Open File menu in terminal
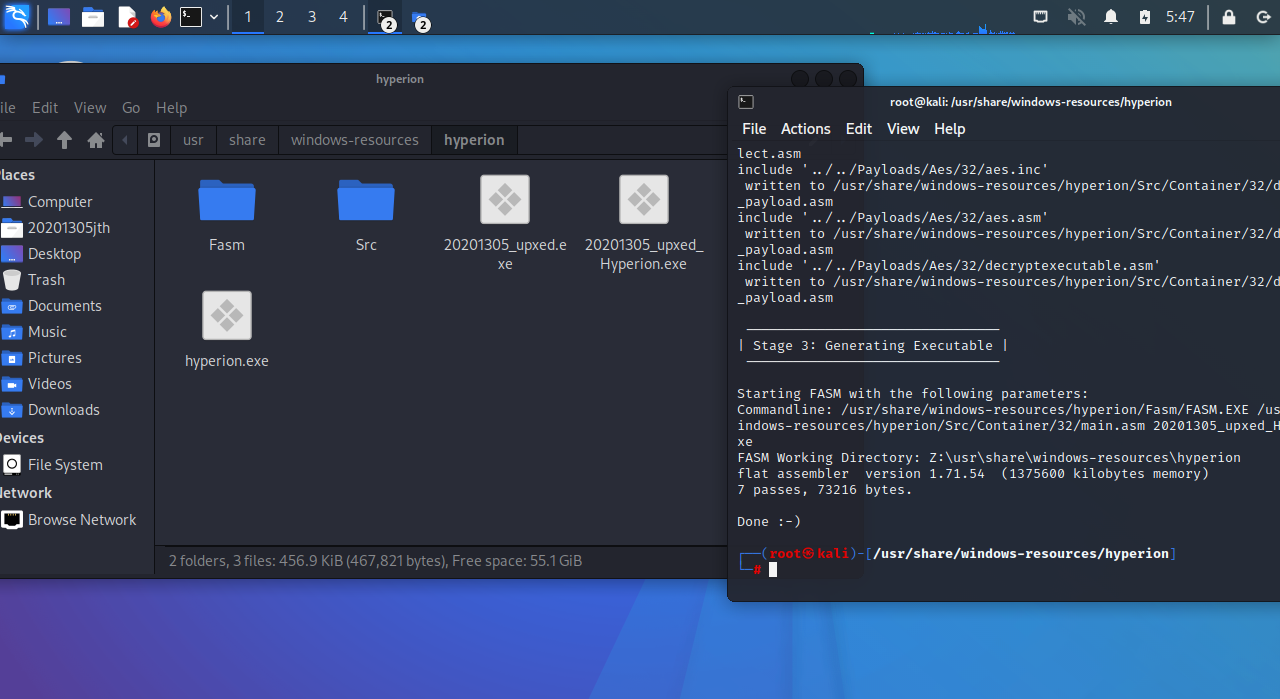The image size is (1280, 699). [x=754, y=129]
